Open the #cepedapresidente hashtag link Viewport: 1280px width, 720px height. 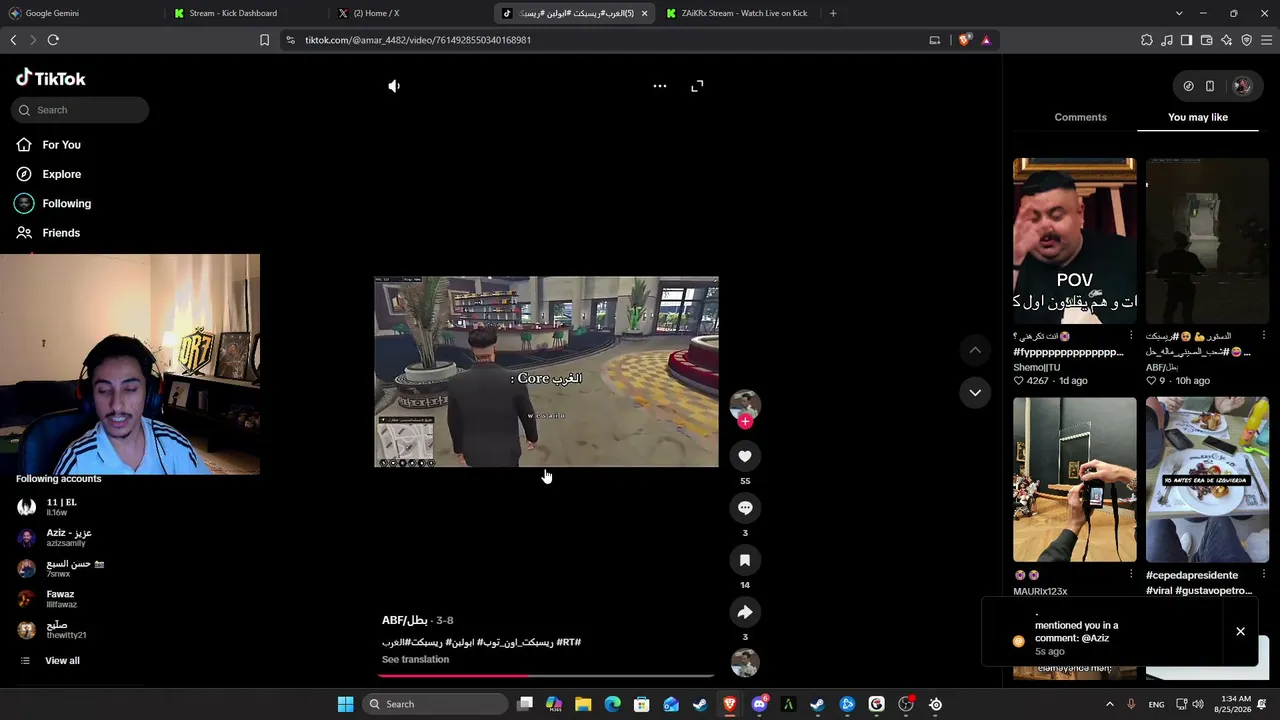click(x=1192, y=575)
